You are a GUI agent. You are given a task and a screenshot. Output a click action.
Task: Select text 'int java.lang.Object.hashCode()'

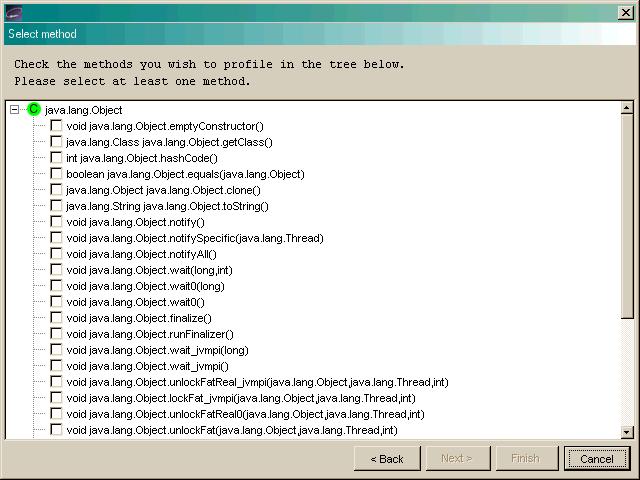tap(142, 158)
